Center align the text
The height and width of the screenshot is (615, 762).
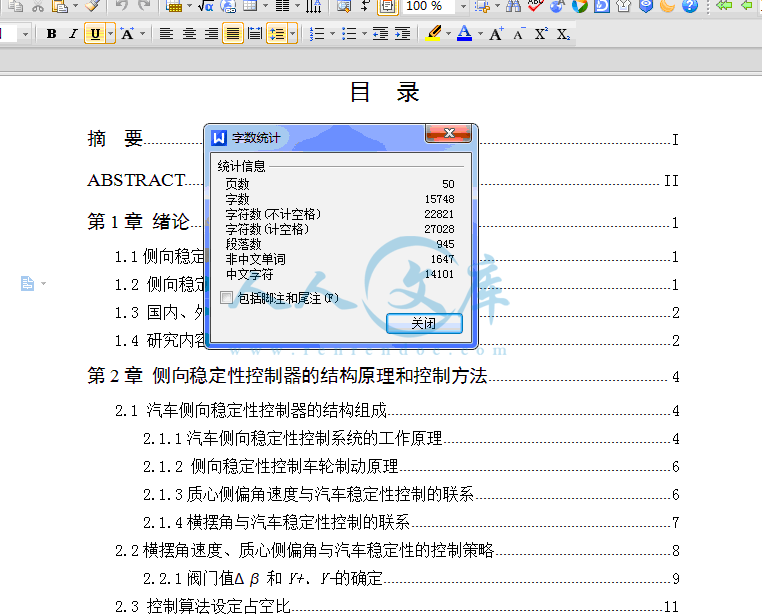pos(189,34)
